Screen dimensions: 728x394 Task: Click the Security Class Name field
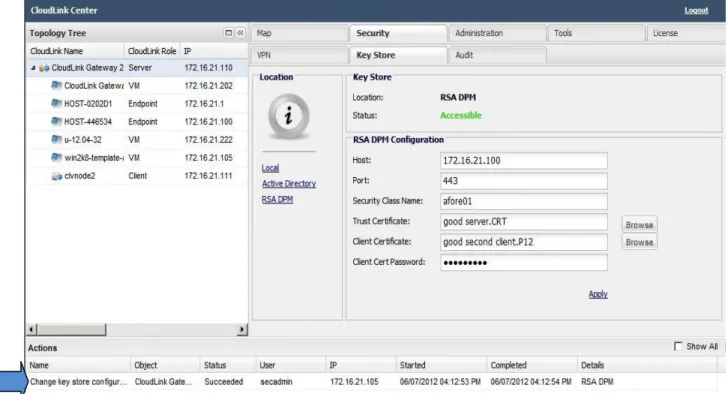pos(524,201)
